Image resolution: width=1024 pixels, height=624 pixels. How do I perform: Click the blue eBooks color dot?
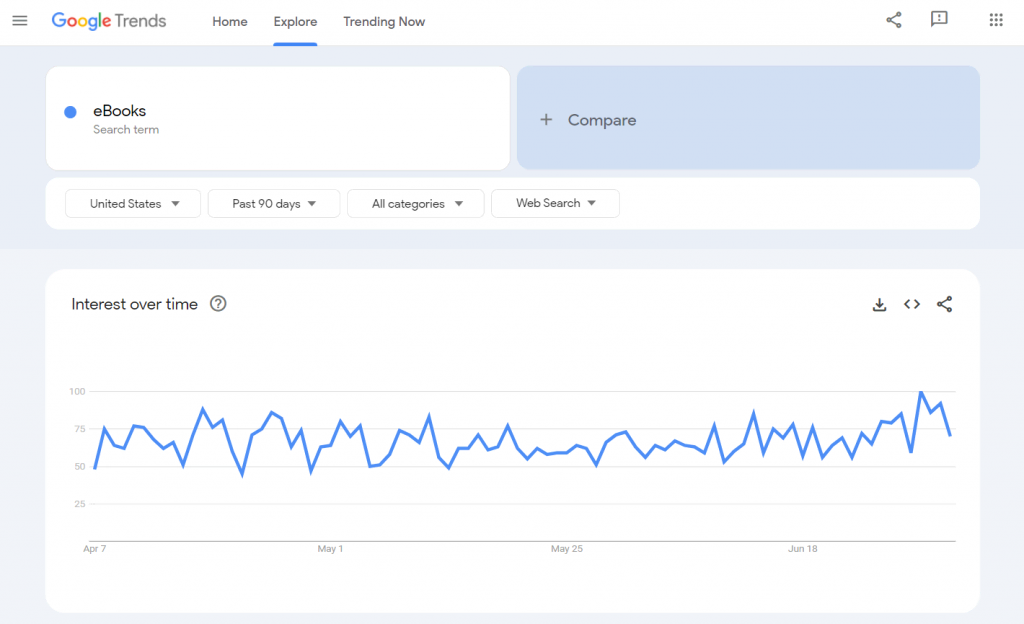71,112
